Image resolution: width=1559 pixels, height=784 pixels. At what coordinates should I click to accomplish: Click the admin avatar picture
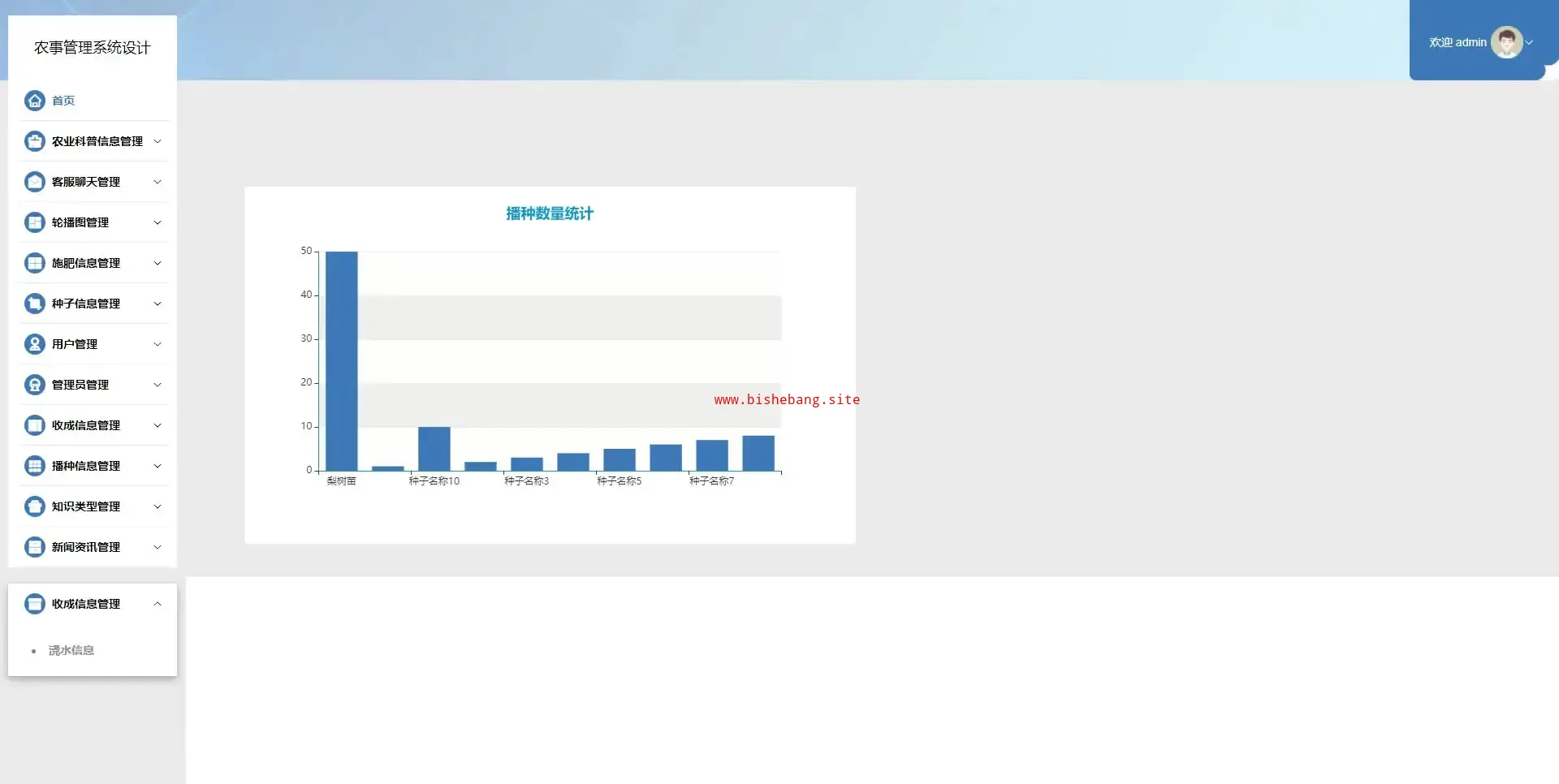[x=1507, y=42]
